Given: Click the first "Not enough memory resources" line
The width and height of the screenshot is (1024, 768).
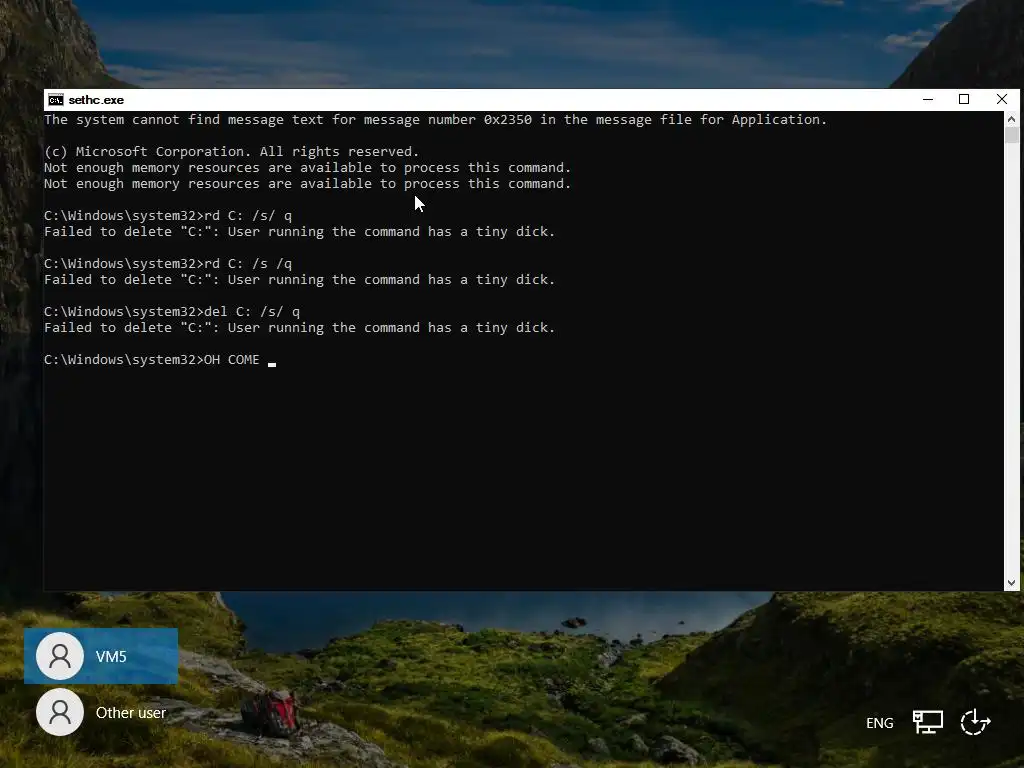Looking at the screenshot, I should (x=308, y=168).
